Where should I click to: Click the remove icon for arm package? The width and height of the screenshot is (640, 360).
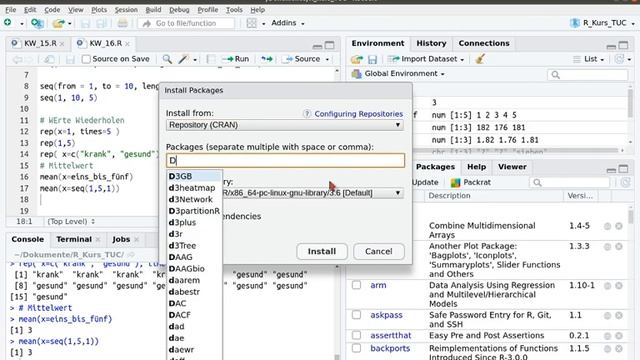click(x=619, y=286)
